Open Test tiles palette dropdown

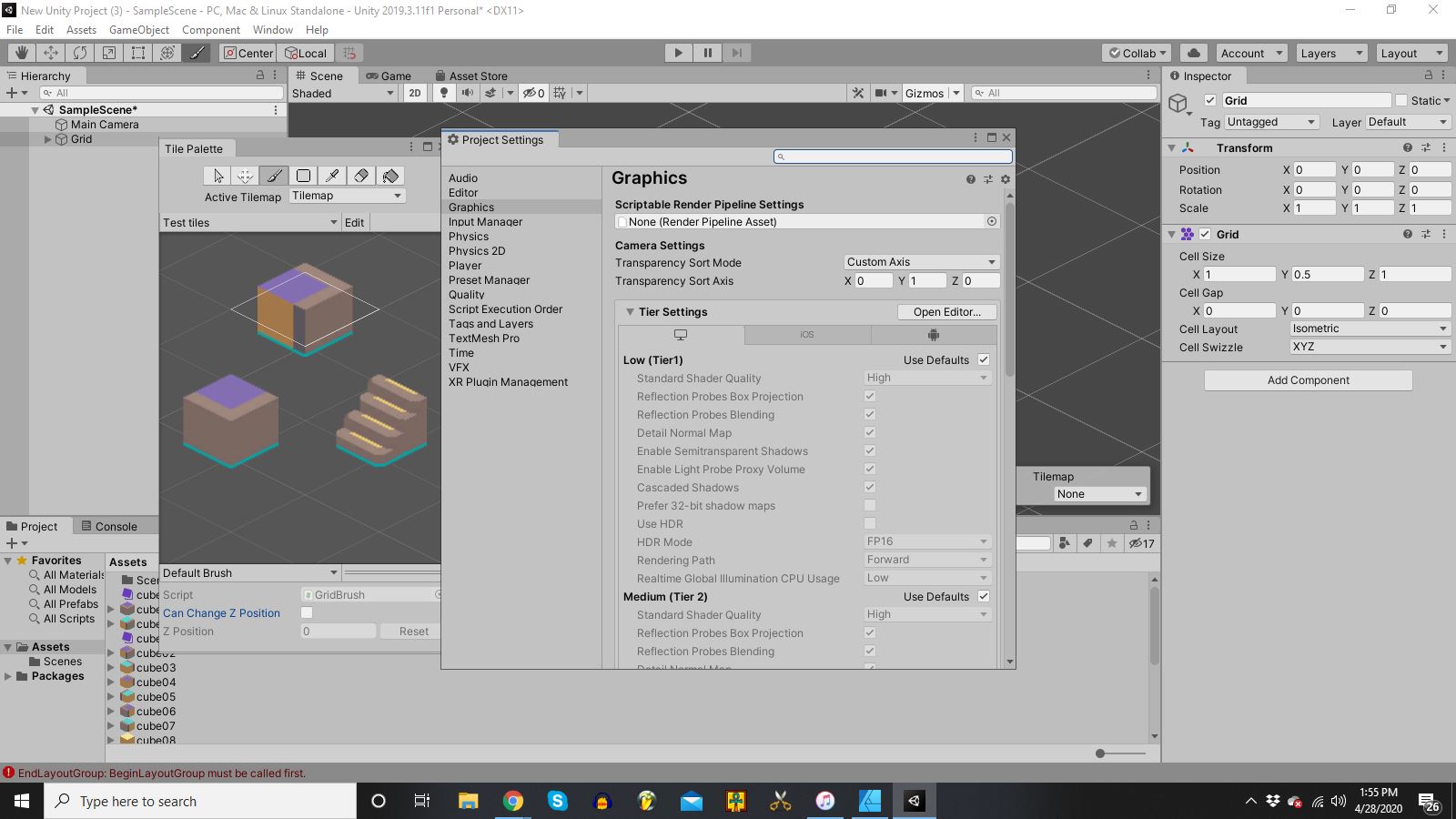(x=250, y=222)
